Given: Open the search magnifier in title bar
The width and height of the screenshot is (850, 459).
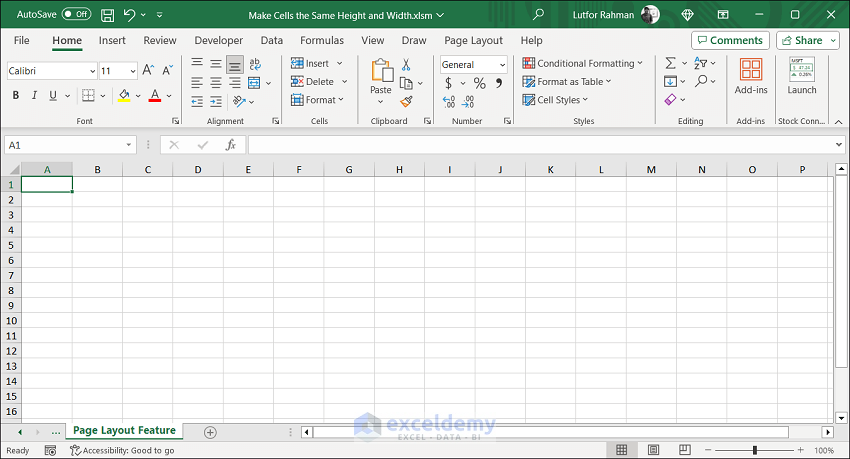Looking at the screenshot, I should click(x=538, y=15).
